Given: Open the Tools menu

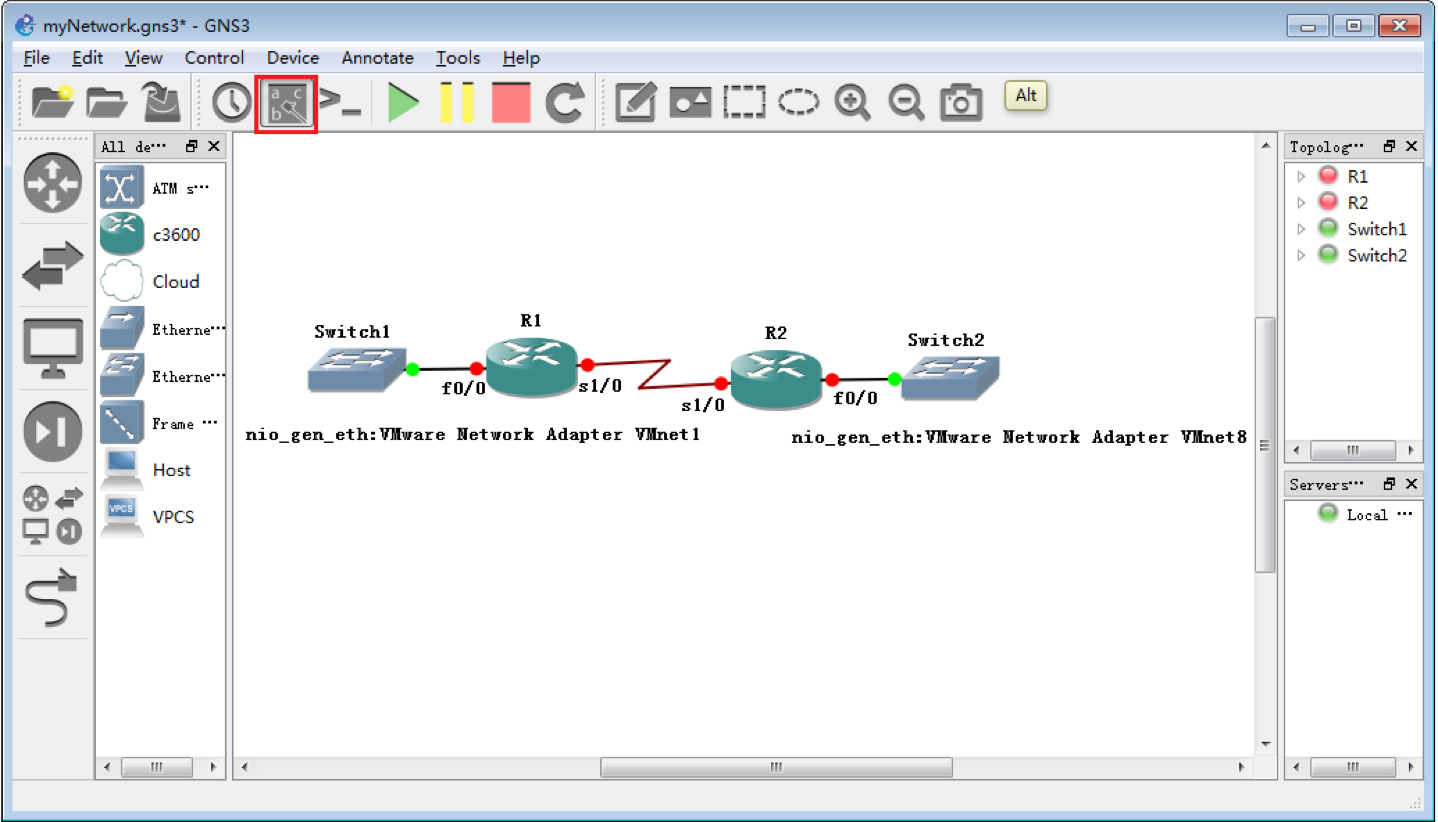Looking at the screenshot, I should pos(458,58).
